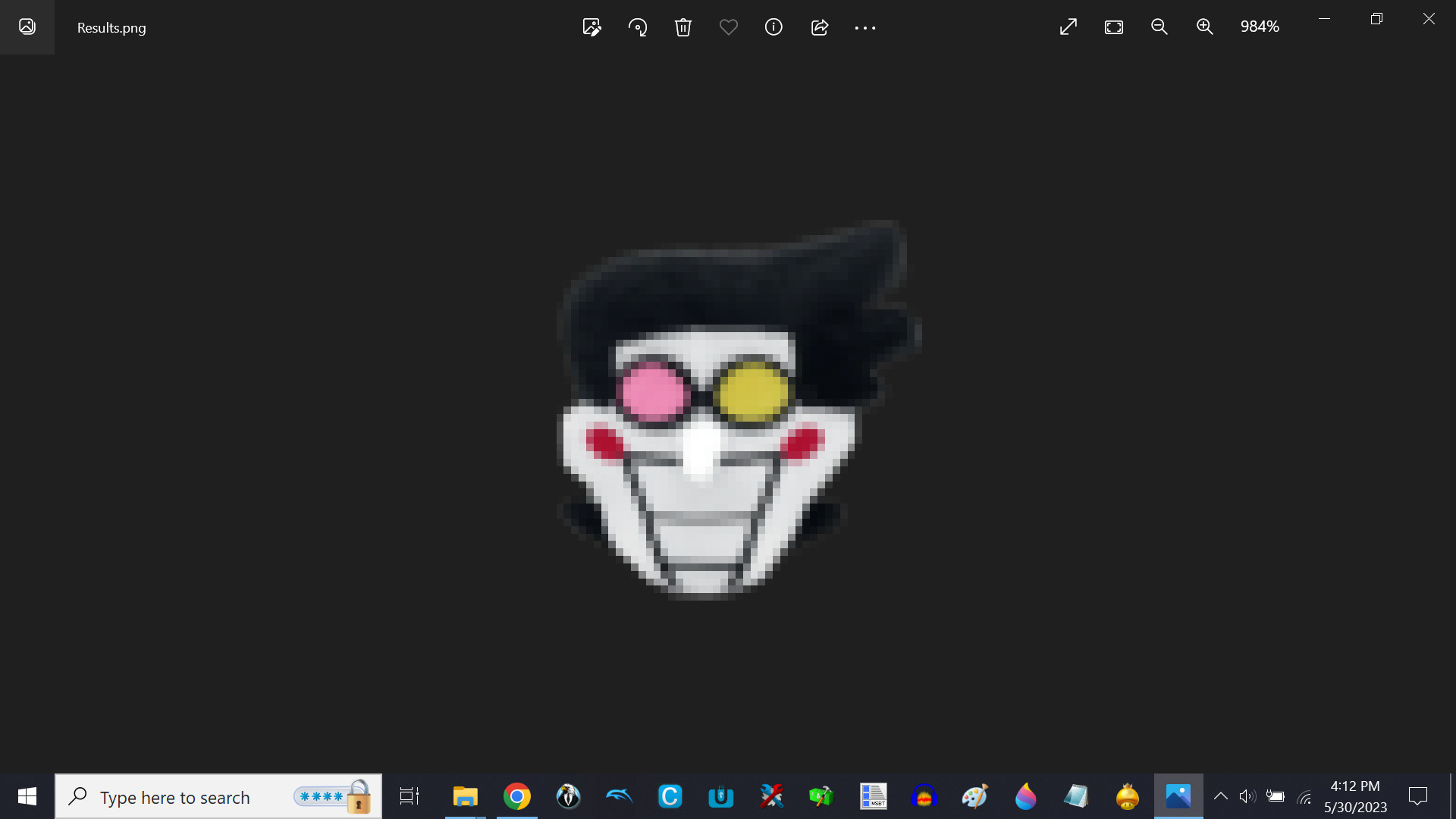This screenshot has width=1456, height=819.
Task: Click the 984% zoom level value
Action: pos(1260,27)
